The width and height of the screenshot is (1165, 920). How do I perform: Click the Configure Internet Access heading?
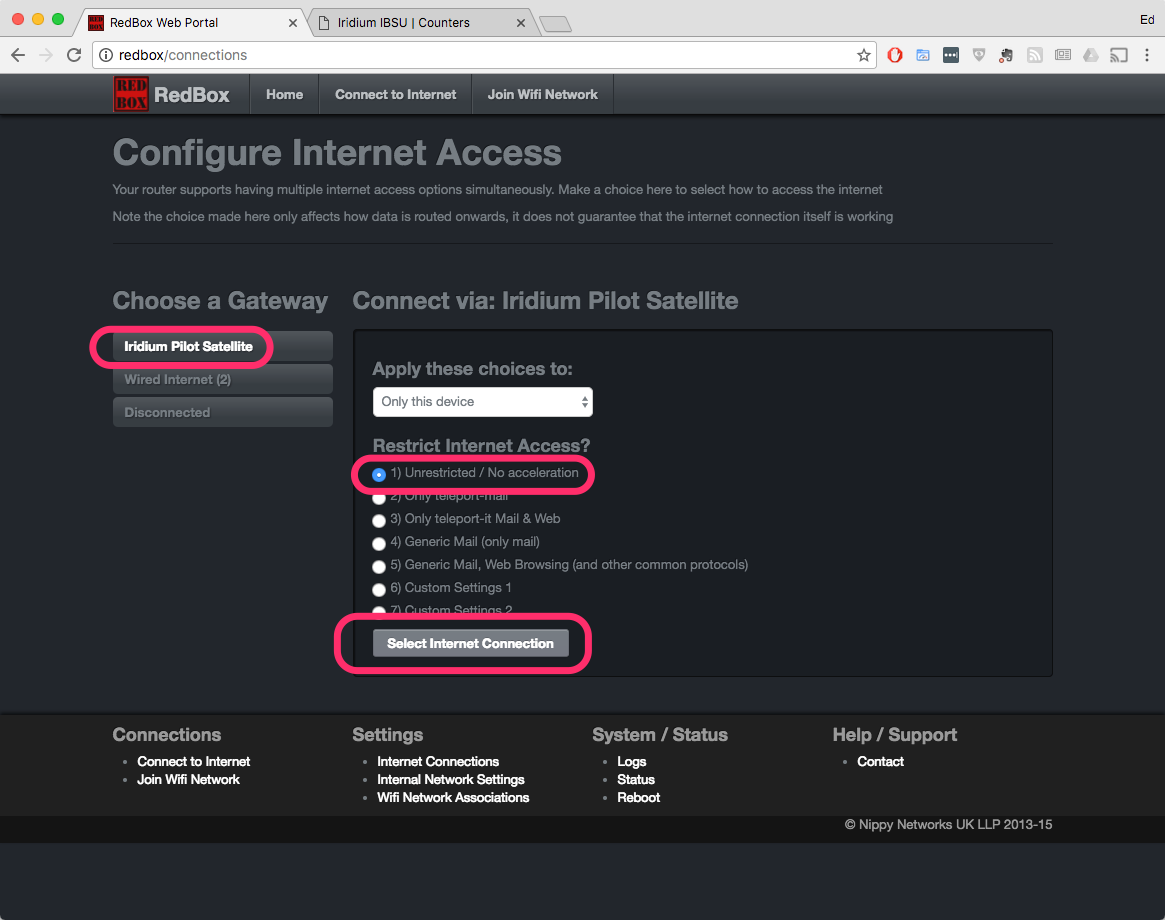[x=337, y=153]
